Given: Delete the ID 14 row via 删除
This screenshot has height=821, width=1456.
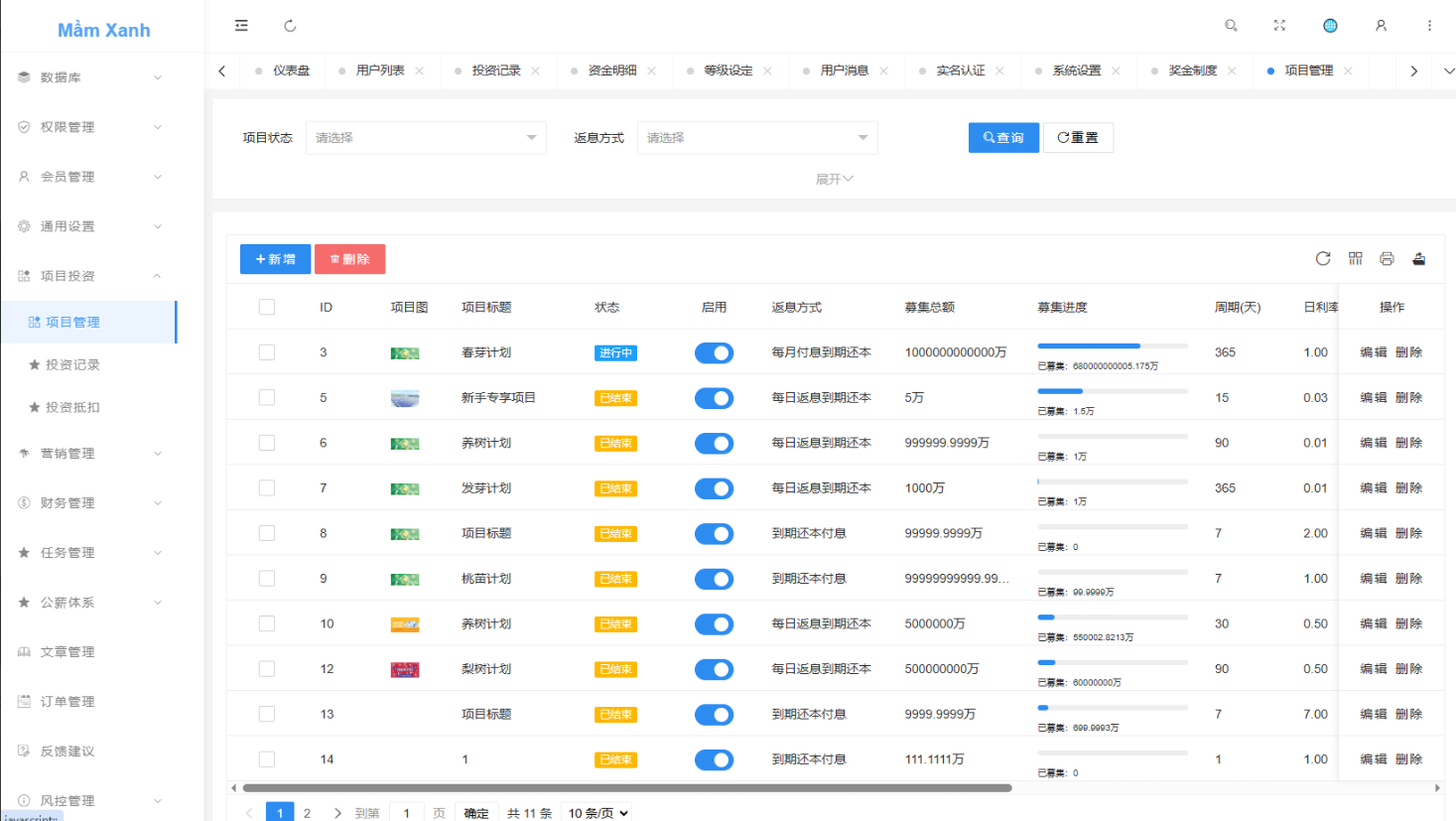Looking at the screenshot, I should [x=1409, y=759].
